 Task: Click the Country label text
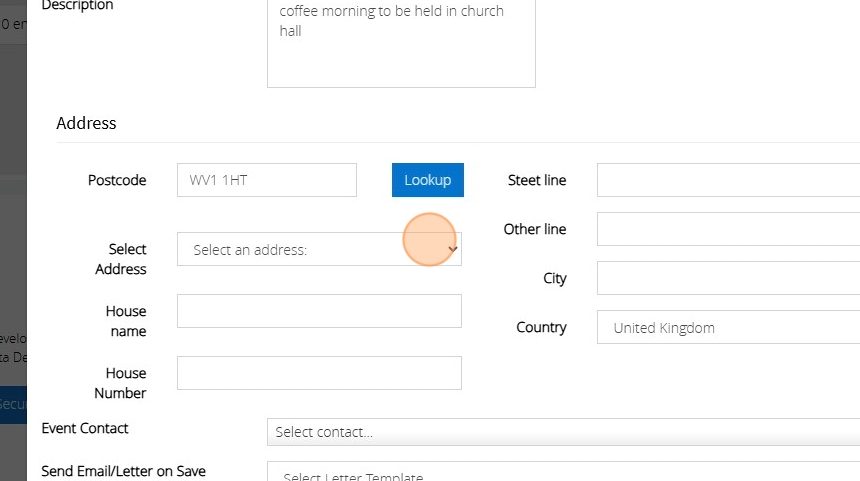coord(541,327)
